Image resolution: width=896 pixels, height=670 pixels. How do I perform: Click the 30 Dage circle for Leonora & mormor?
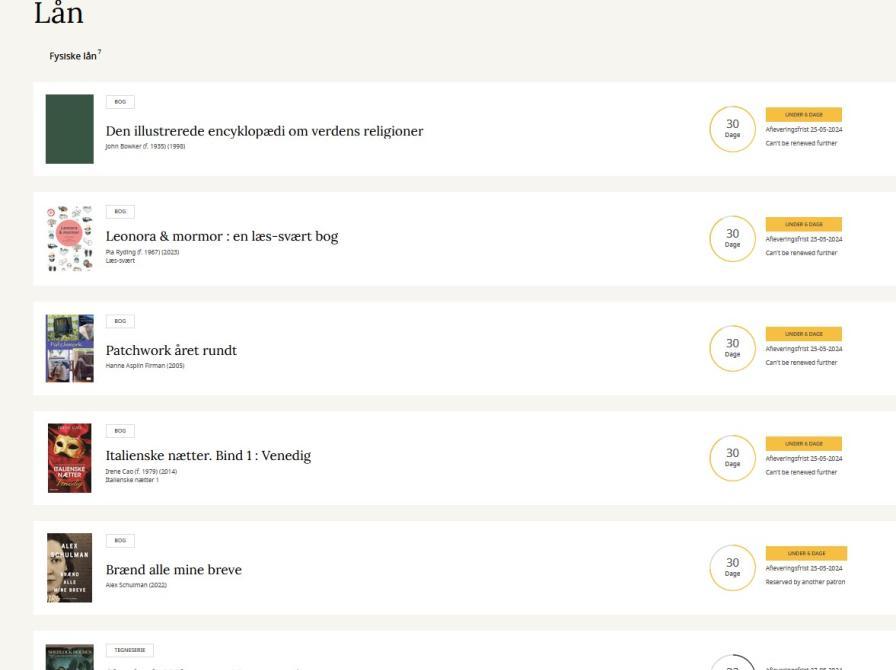point(732,239)
